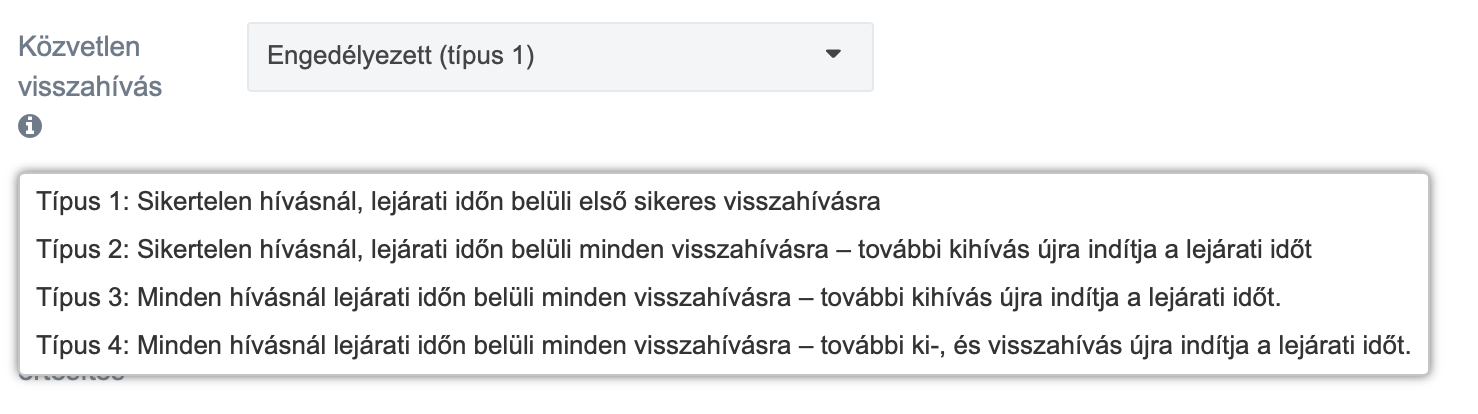This screenshot has height=414, width=1478.
Task: Click the empty area inside the select box
Action: [x=680, y=57]
